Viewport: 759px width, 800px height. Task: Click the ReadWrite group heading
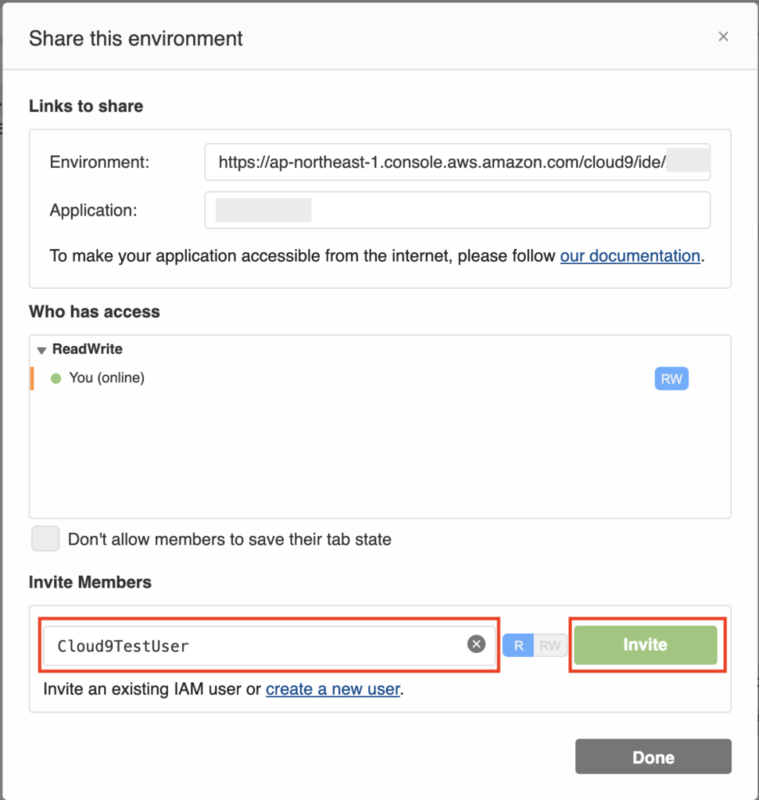click(87, 350)
